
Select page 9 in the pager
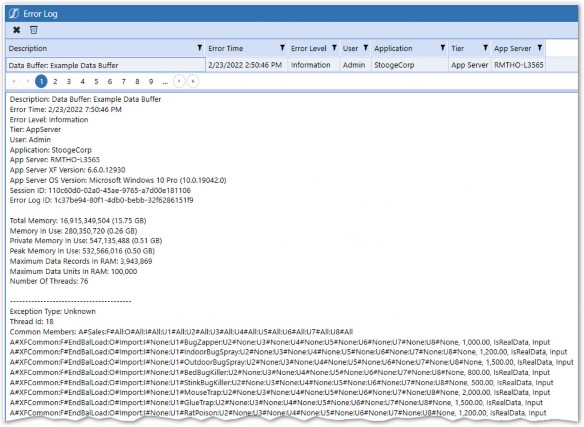point(151,81)
